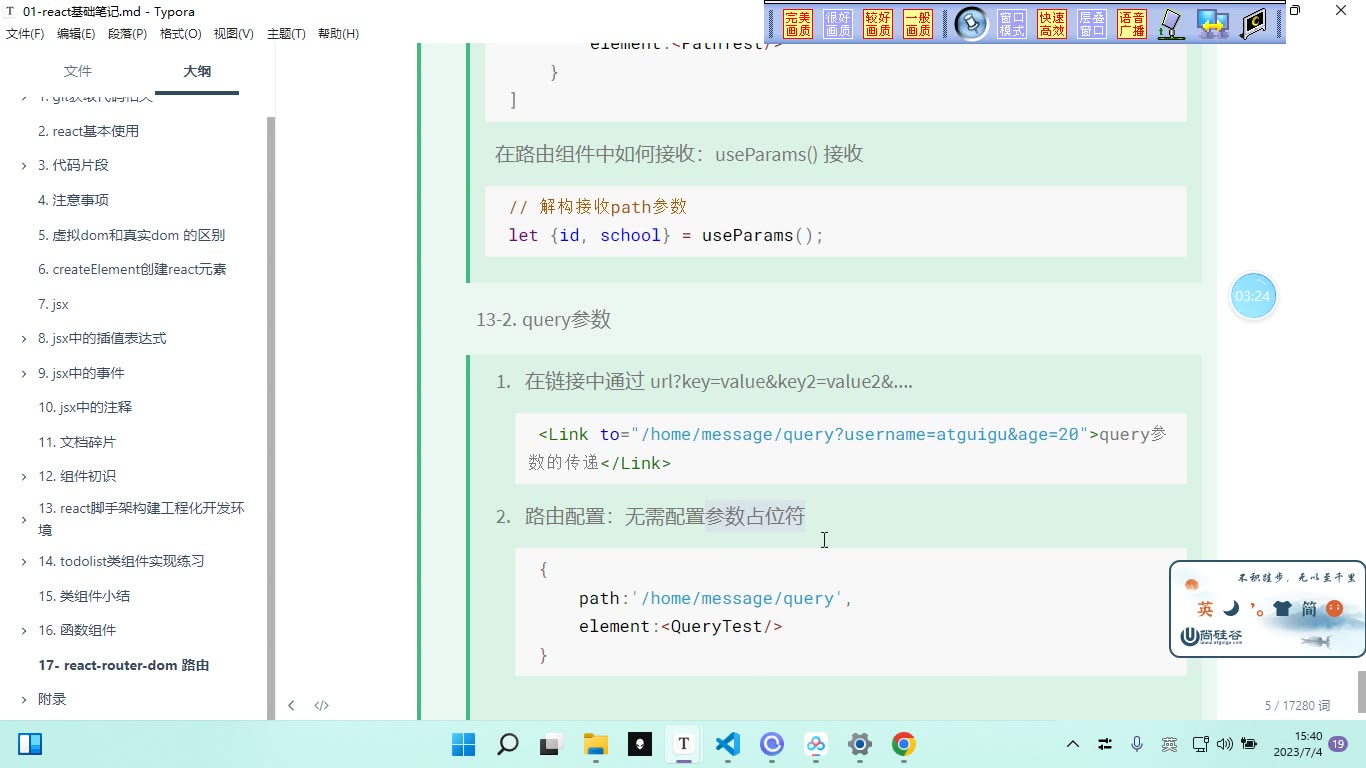Click the 层叠窗口 cascade windows button
This screenshot has height=768, width=1366.
coord(1092,24)
